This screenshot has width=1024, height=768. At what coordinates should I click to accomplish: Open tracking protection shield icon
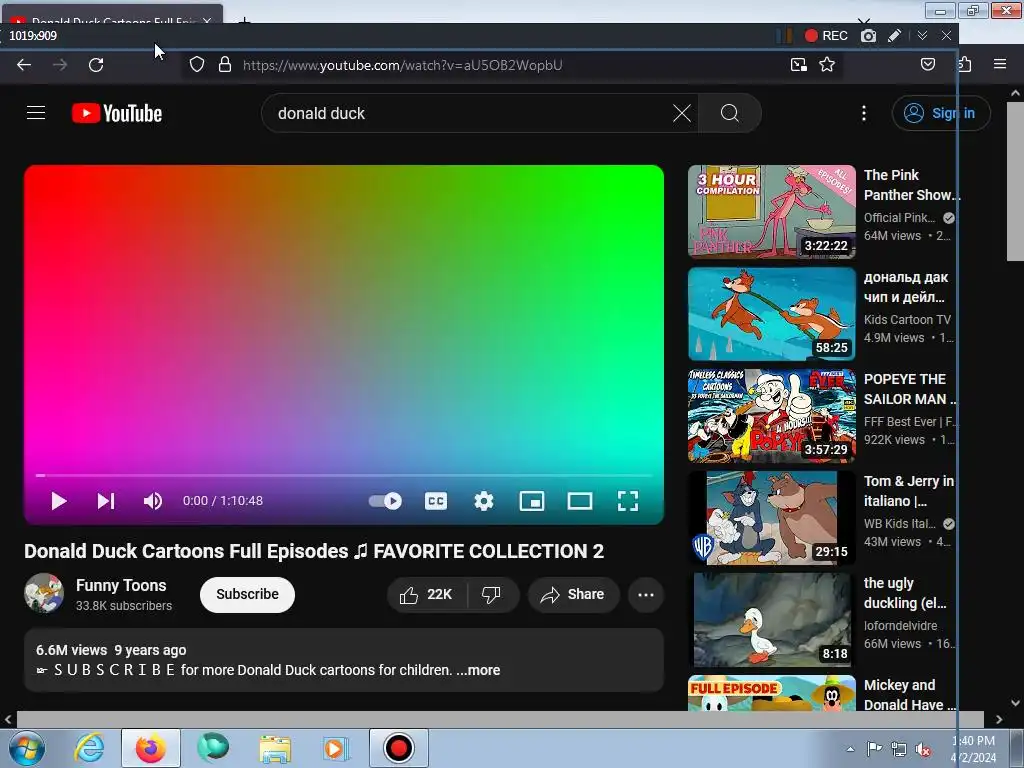(x=197, y=65)
